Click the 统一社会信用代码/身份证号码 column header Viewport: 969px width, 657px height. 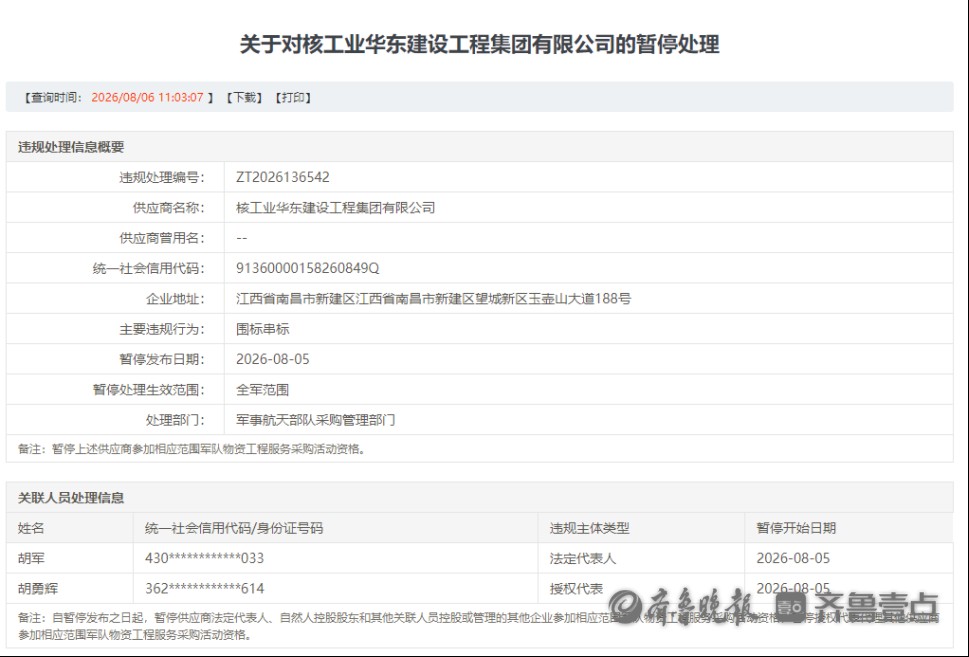click(234, 528)
